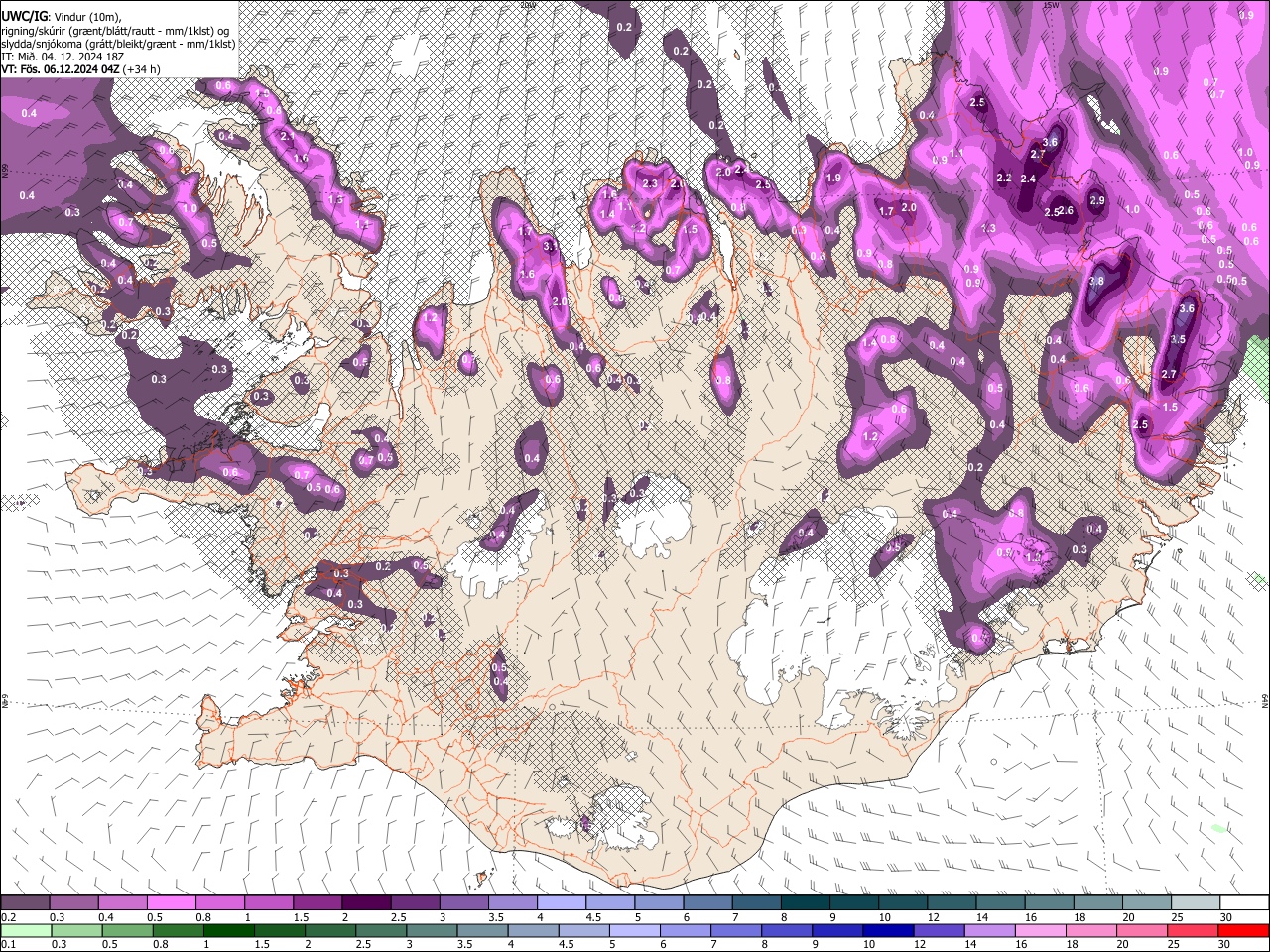Viewport: 1270px width, 952px height.
Task: Pick the snow scale swatch labeled 2.5
Action: (415, 903)
